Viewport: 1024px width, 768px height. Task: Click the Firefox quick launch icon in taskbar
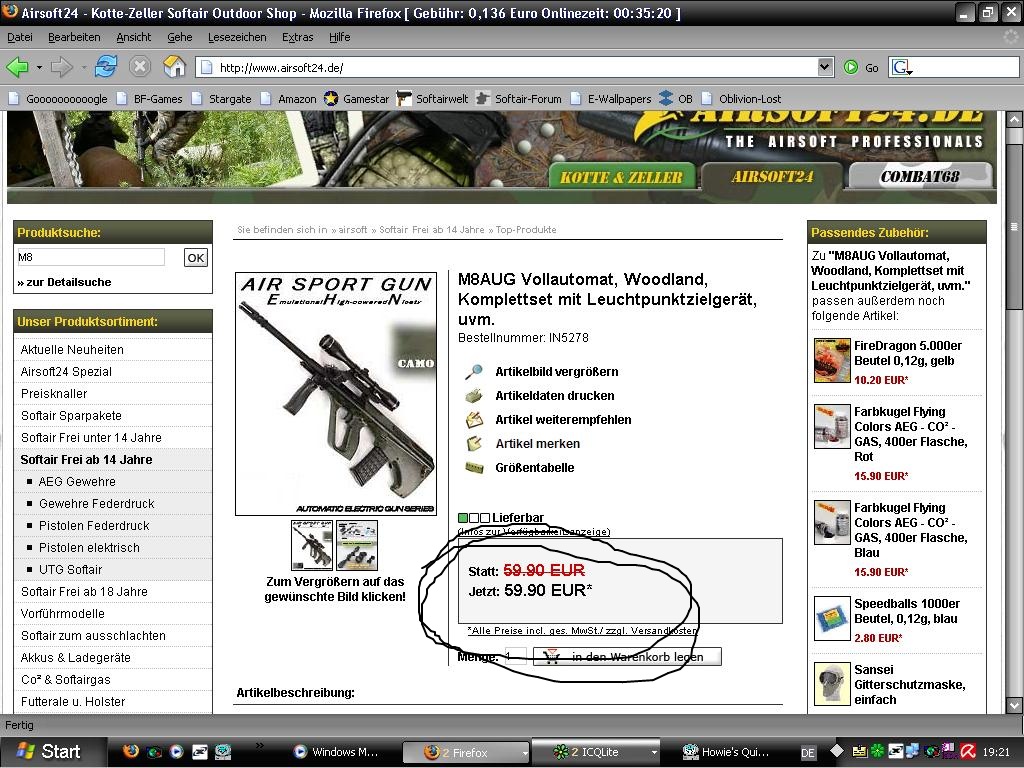pos(131,752)
